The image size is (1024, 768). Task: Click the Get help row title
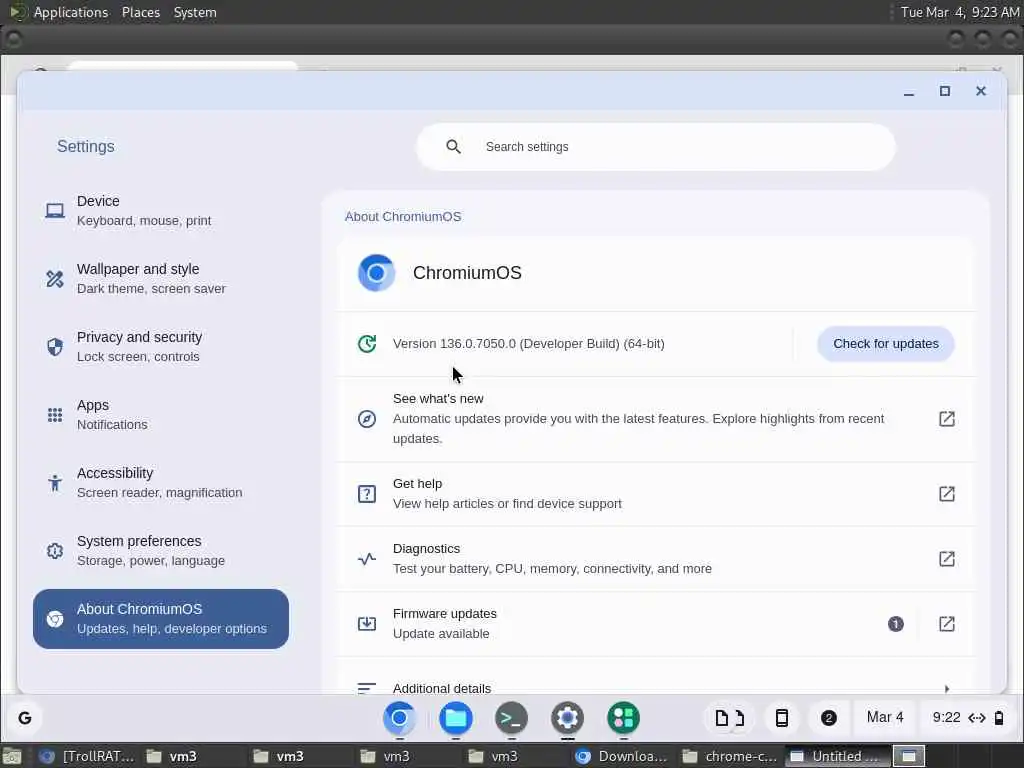[417, 484]
